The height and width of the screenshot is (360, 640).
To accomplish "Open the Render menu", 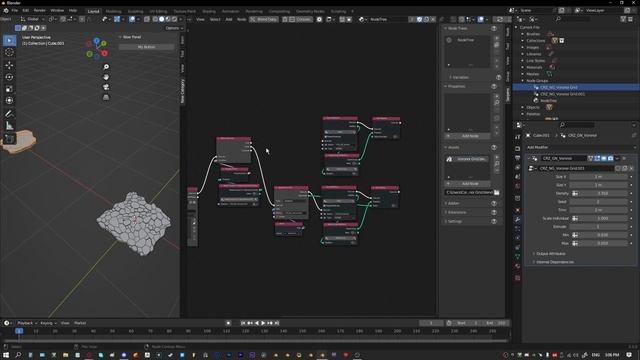I will [x=40, y=11].
